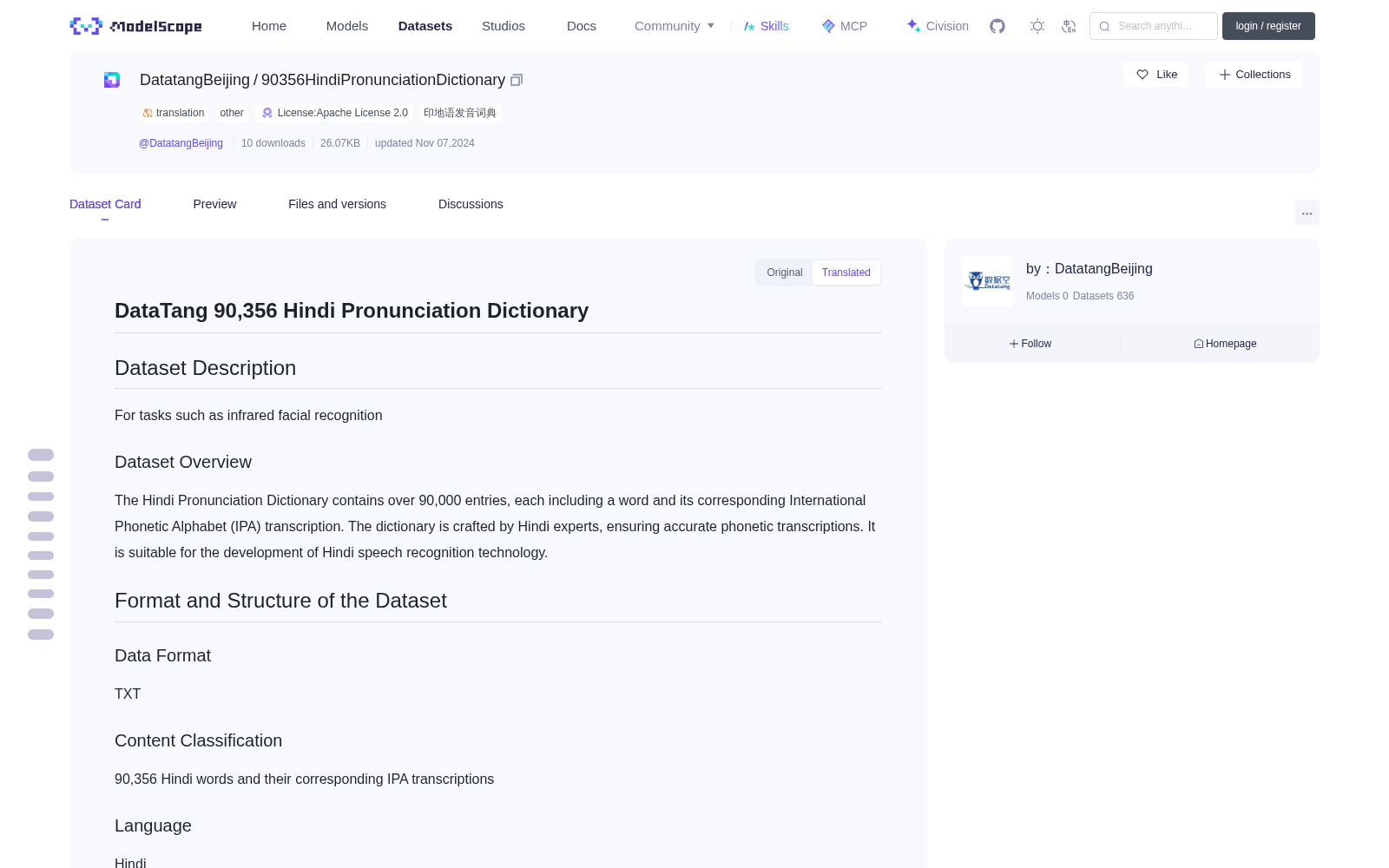Switch card view to Original
Screen dimensions: 1389x868
tap(785, 273)
